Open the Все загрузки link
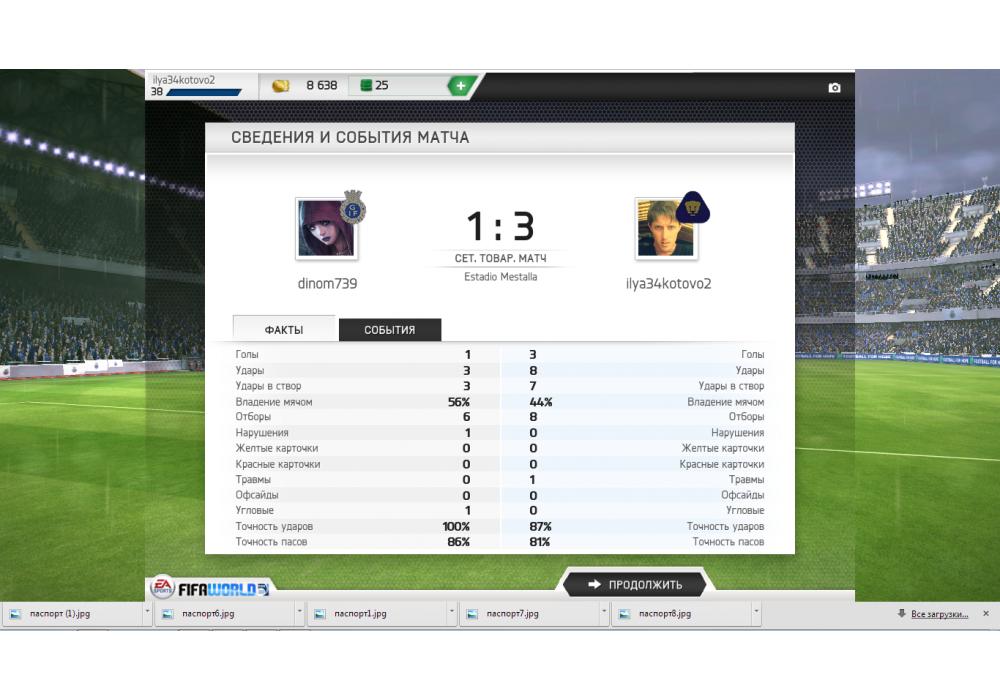Screen dimensions: 1000x700 click(939, 614)
